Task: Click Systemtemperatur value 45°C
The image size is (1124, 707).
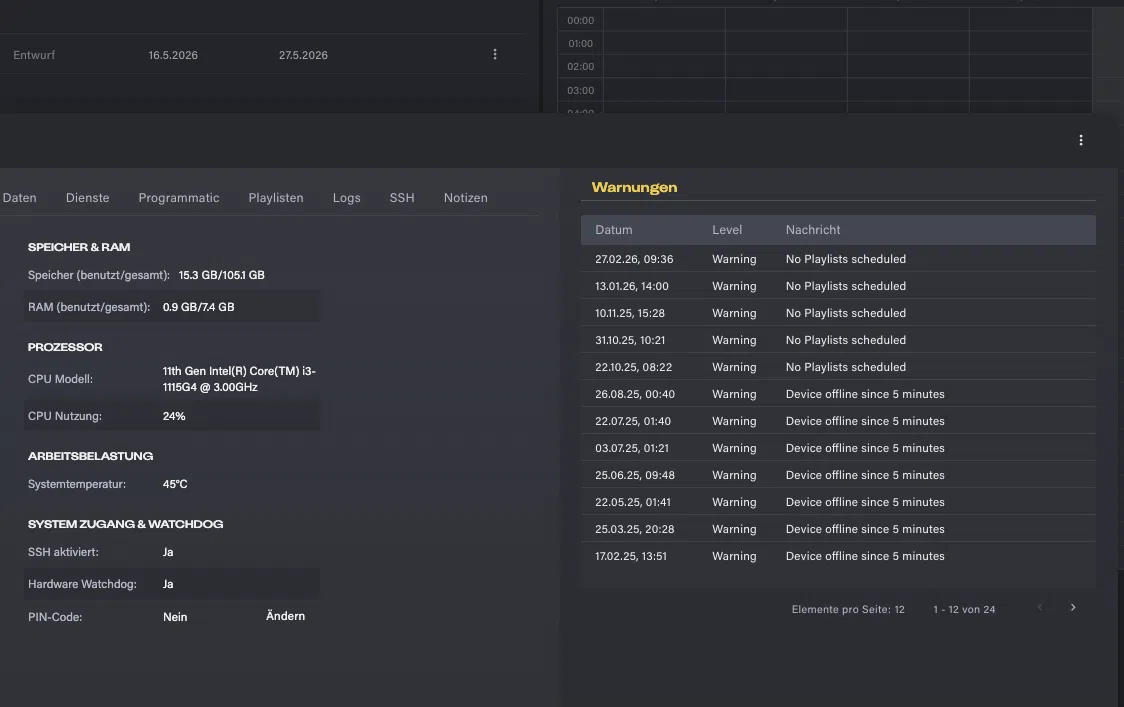Action: [x=175, y=484]
